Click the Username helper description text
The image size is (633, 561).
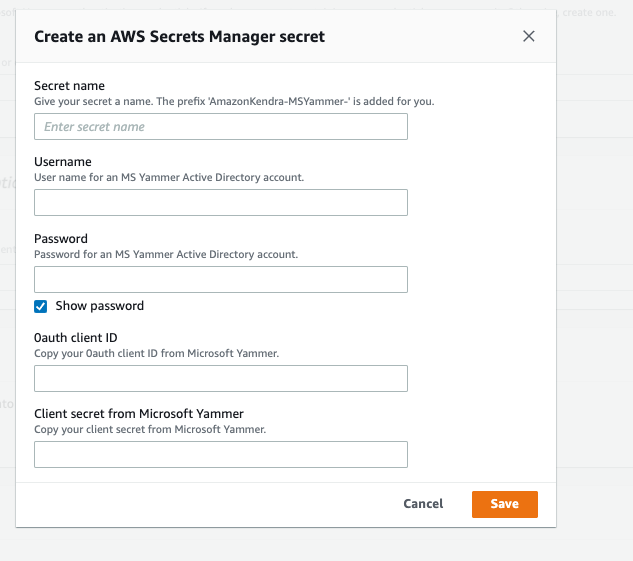[169, 177]
